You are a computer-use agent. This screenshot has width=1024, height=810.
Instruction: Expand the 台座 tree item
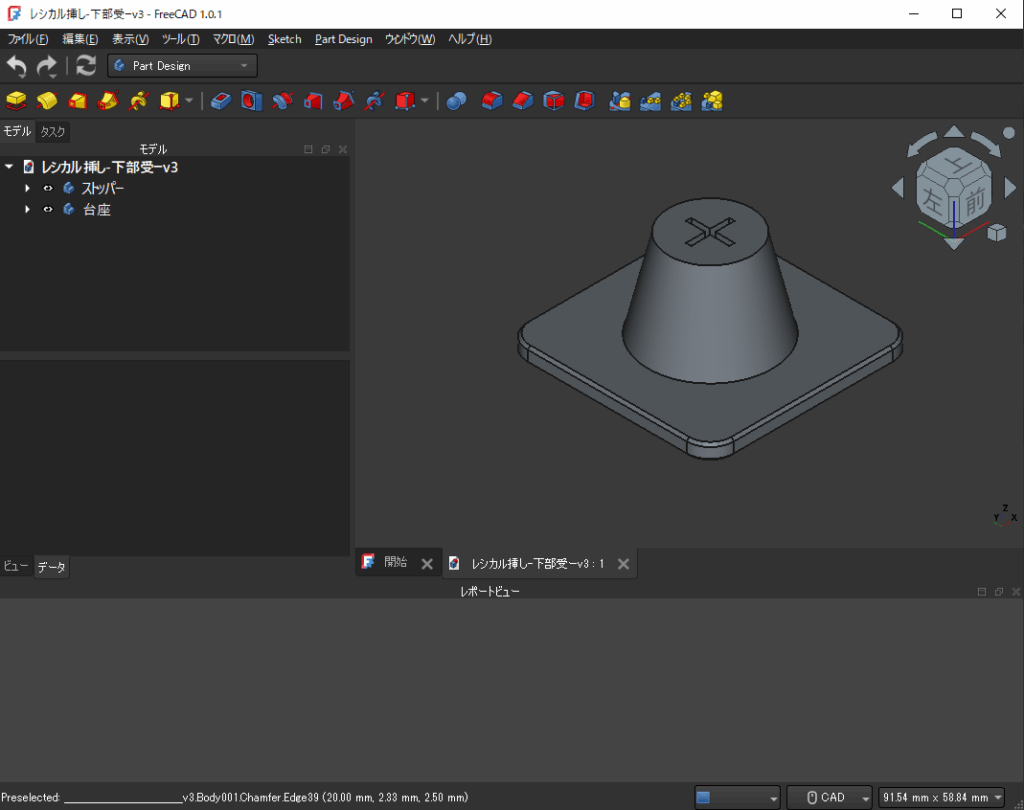coord(28,209)
